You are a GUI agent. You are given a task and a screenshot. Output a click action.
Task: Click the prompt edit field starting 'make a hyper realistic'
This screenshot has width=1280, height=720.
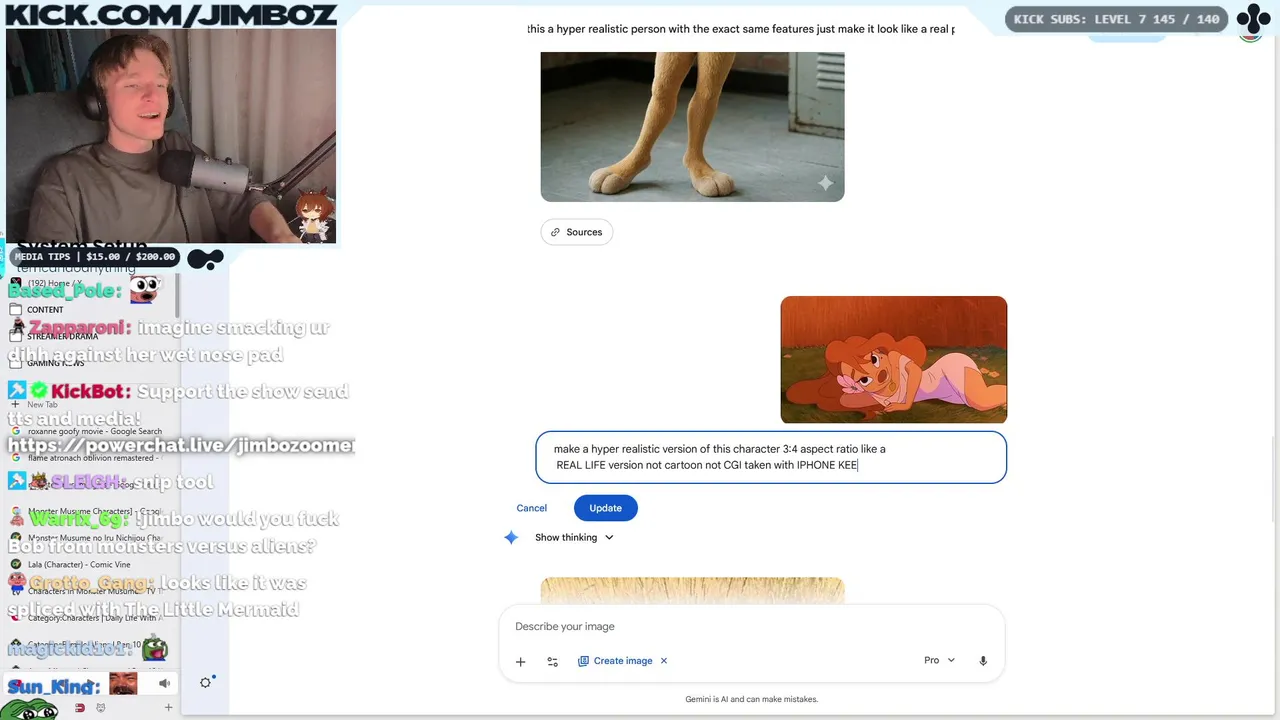pos(771,457)
